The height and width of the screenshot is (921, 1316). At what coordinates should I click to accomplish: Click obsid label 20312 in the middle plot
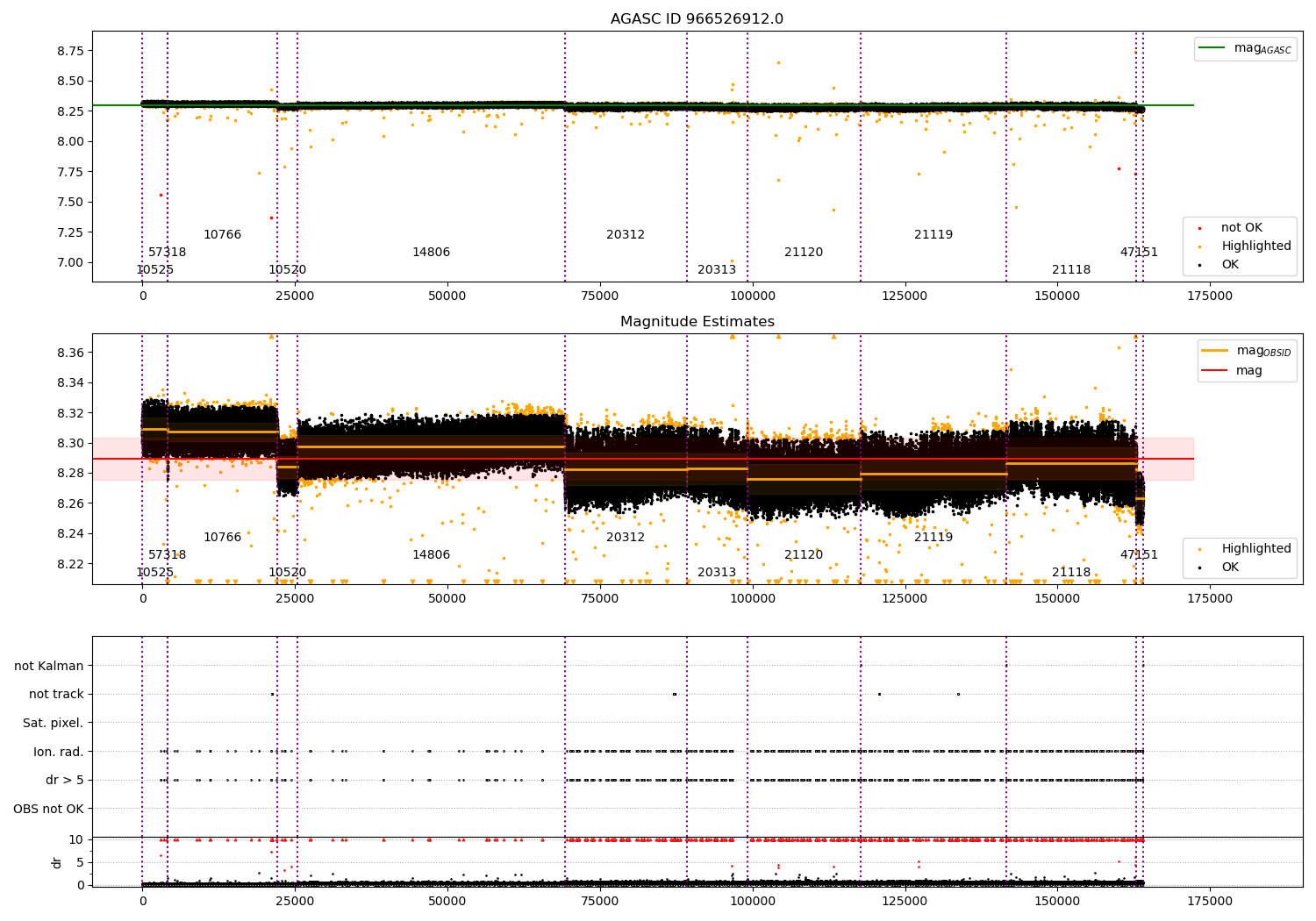coord(626,538)
